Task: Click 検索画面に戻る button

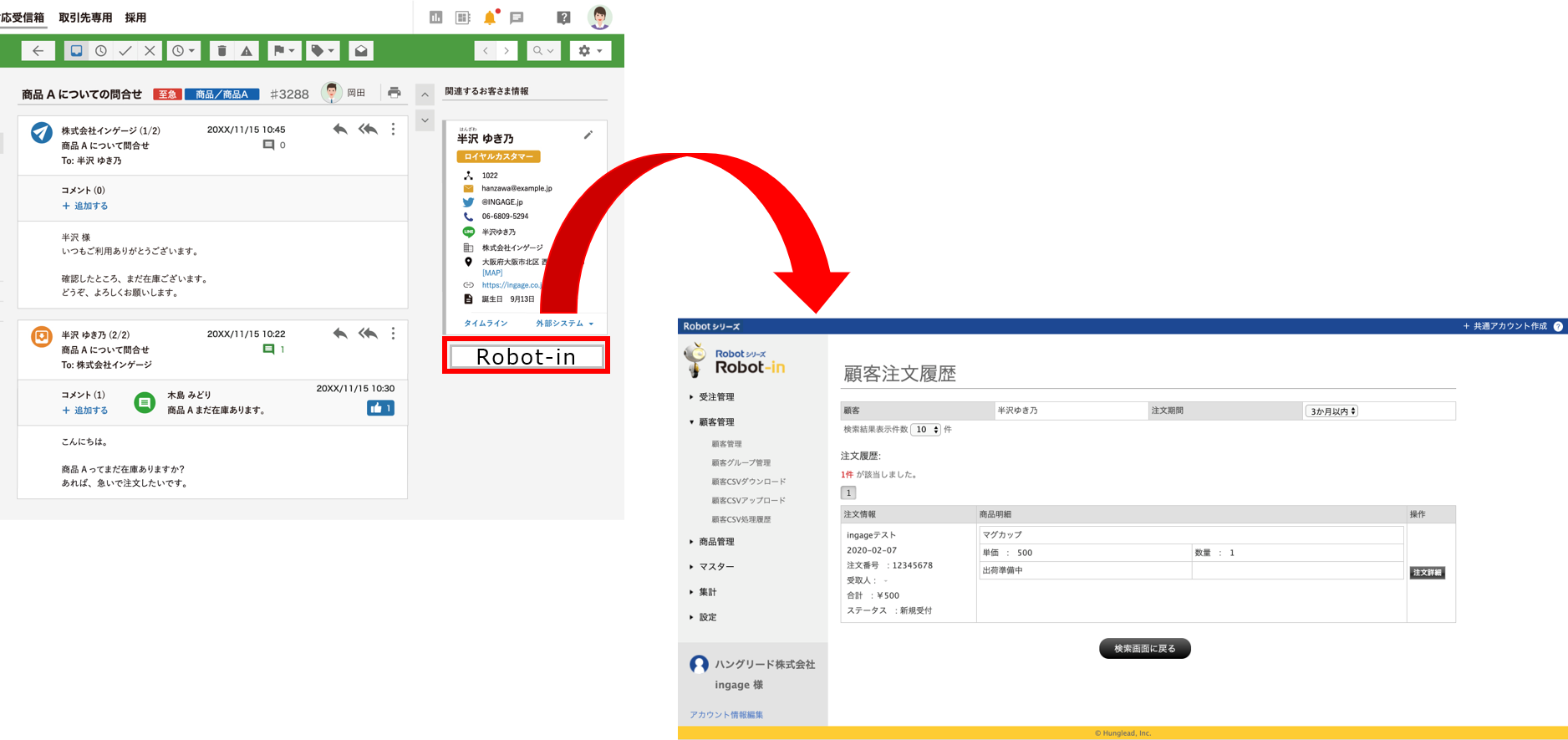Action: pyautogui.click(x=1144, y=649)
